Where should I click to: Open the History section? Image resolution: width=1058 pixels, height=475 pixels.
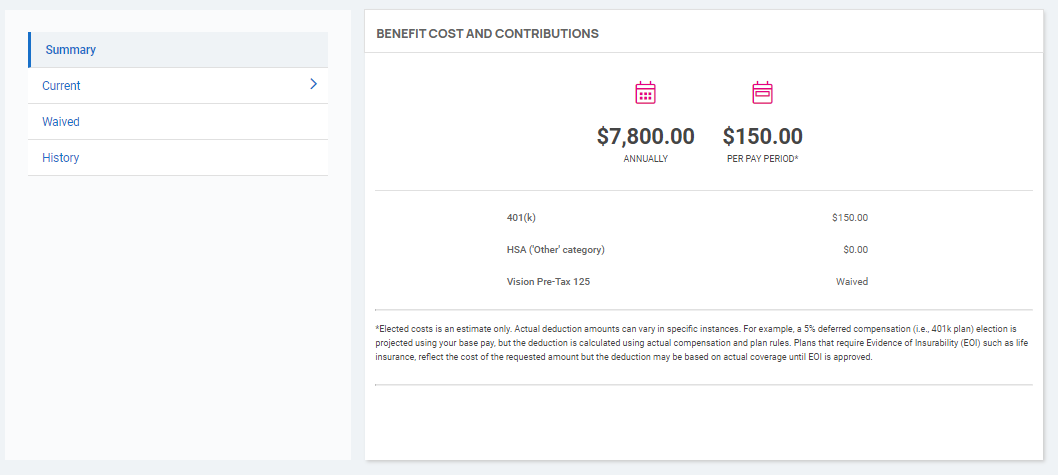point(178,158)
